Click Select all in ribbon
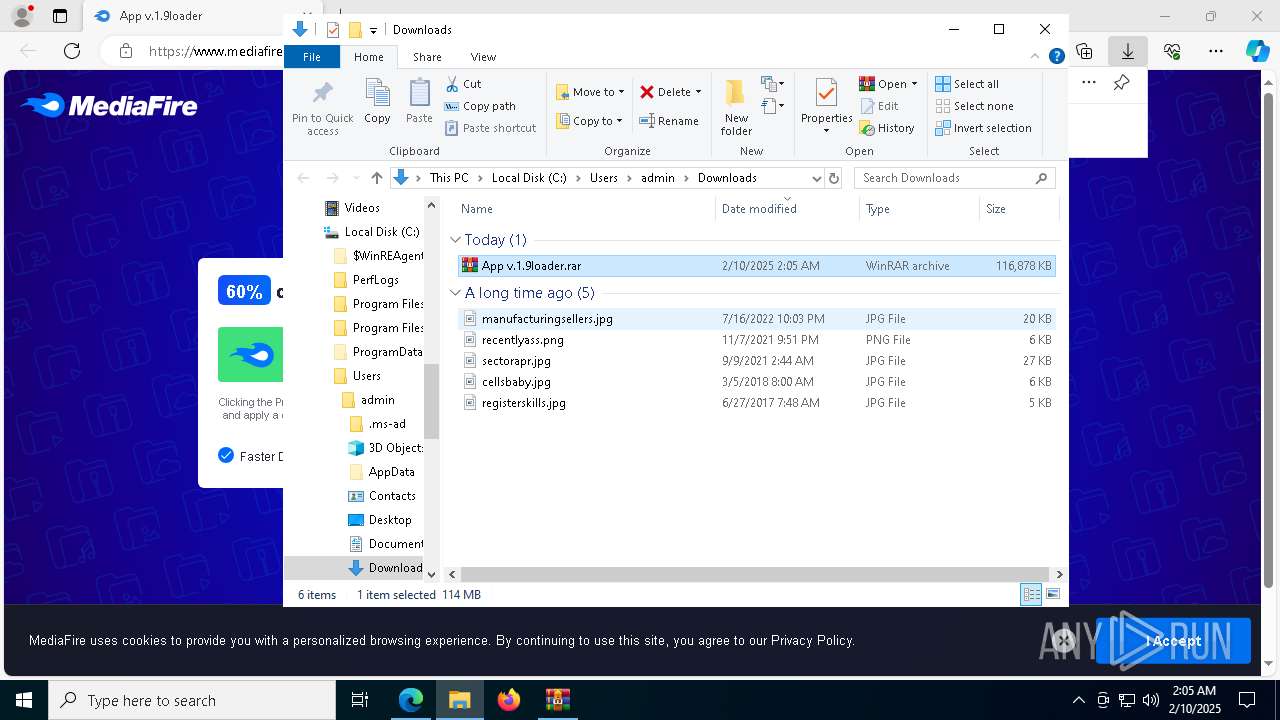Screen dimensions: 1280x720 (x=967, y=84)
